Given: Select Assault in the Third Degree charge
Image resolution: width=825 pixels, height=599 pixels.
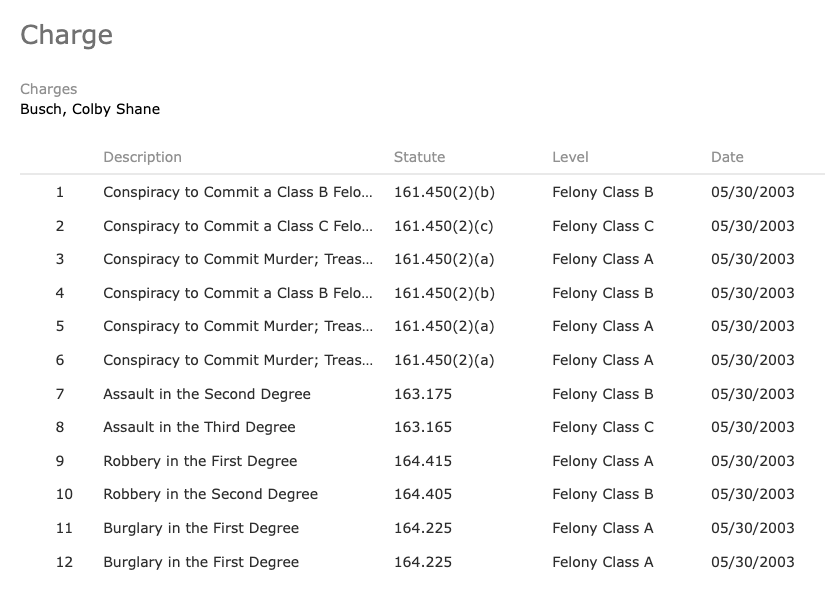Looking at the screenshot, I should pyautogui.click(x=199, y=427).
